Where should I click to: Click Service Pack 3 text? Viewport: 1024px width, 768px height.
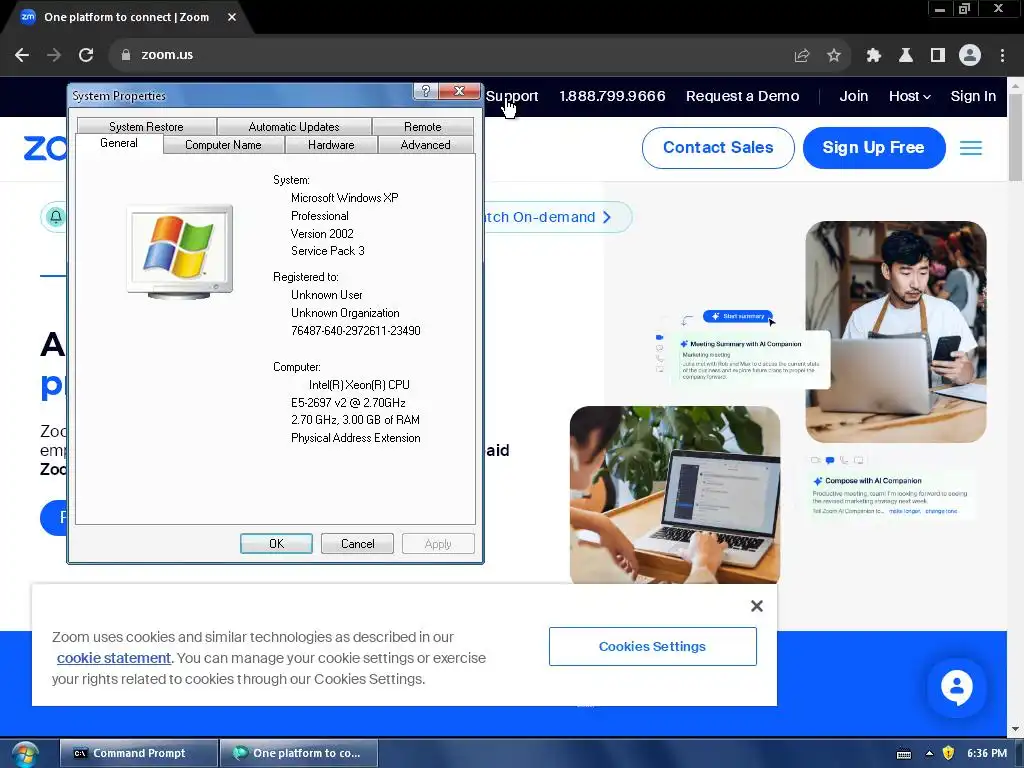coord(328,251)
